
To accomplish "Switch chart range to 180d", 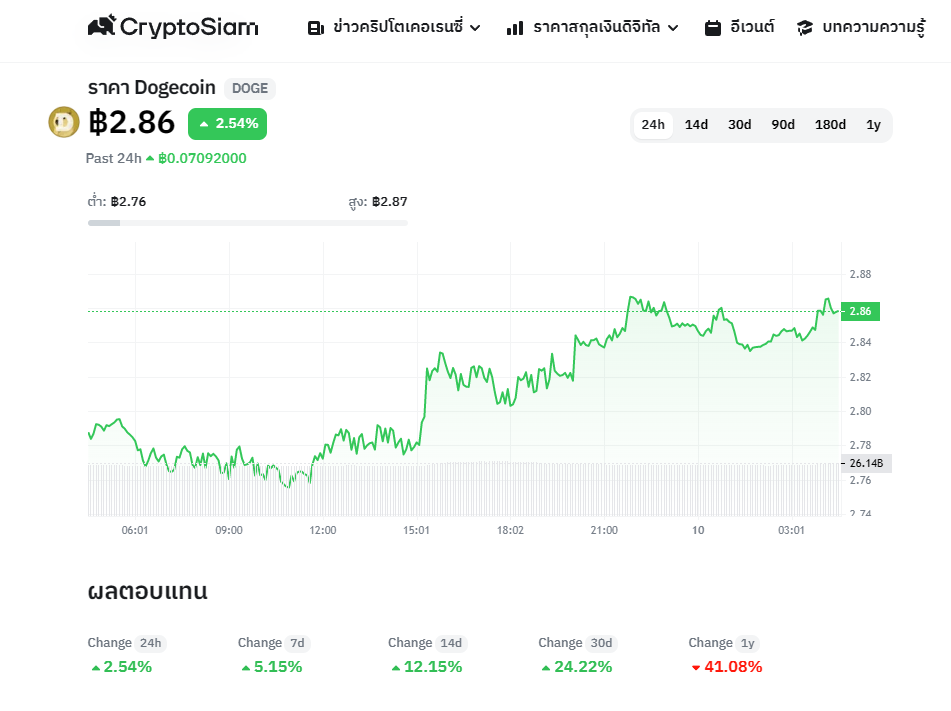I will (x=830, y=125).
